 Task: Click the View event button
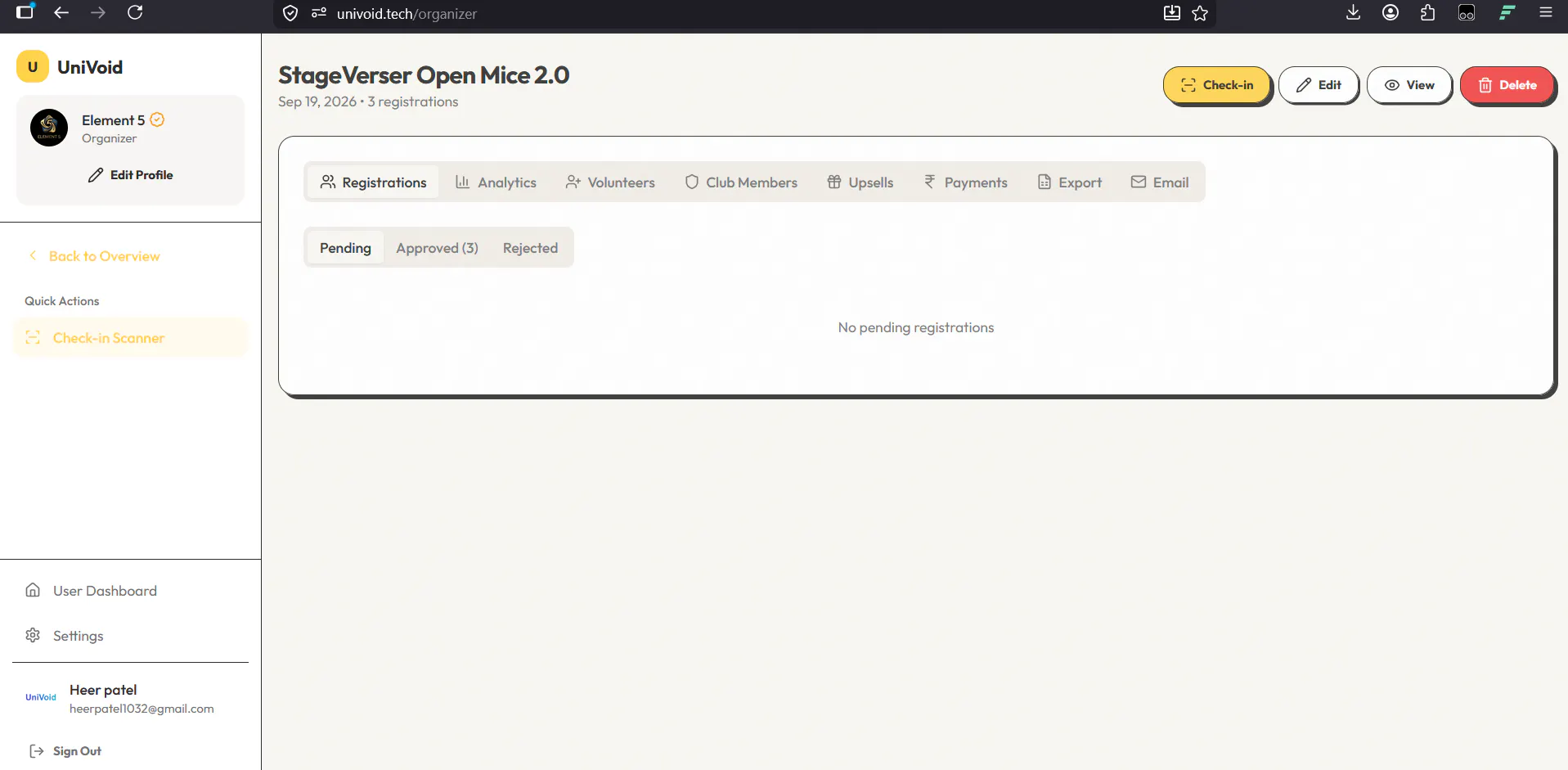click(x=1409, y=85)
